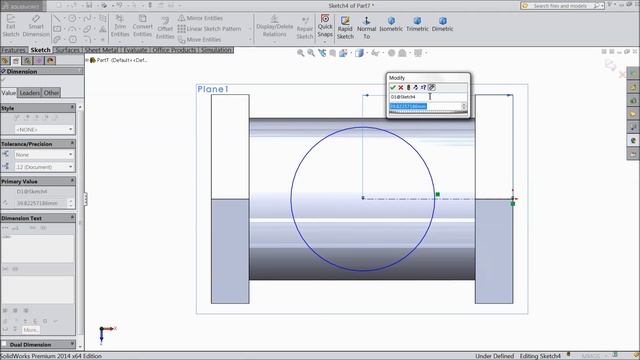Click the D1@Sketch4 name field in Modify
The height and width of the screenshot is (360, 640).
pyautogui.click(x=427, y=97)
